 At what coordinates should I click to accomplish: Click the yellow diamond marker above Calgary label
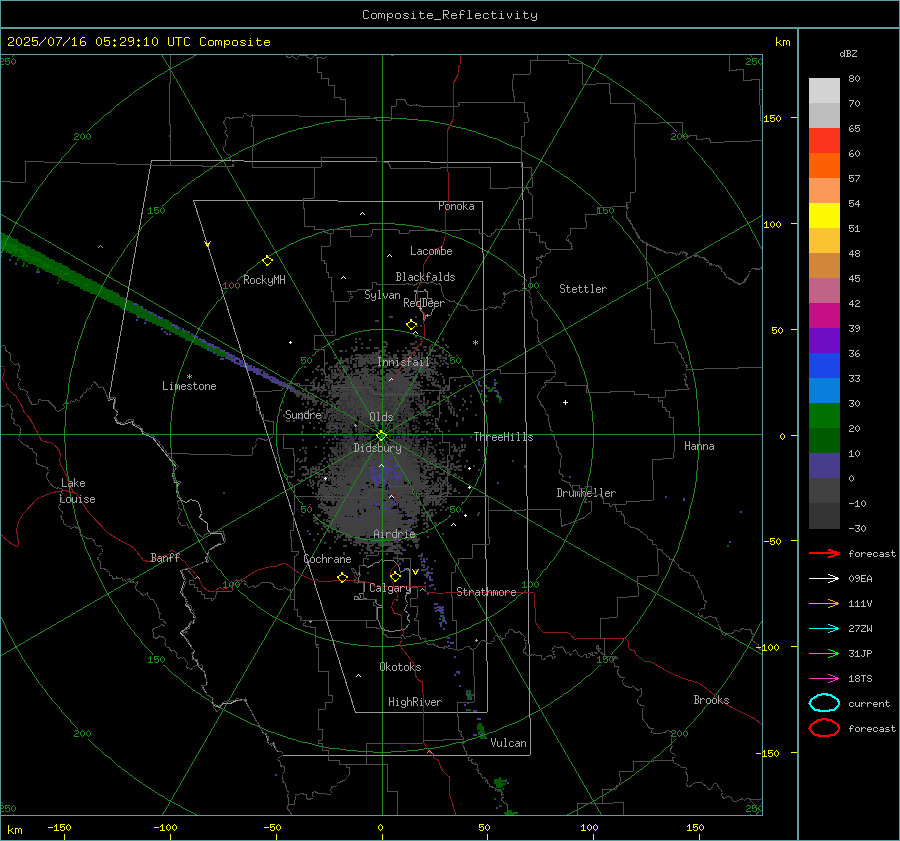tap(395, 576)
